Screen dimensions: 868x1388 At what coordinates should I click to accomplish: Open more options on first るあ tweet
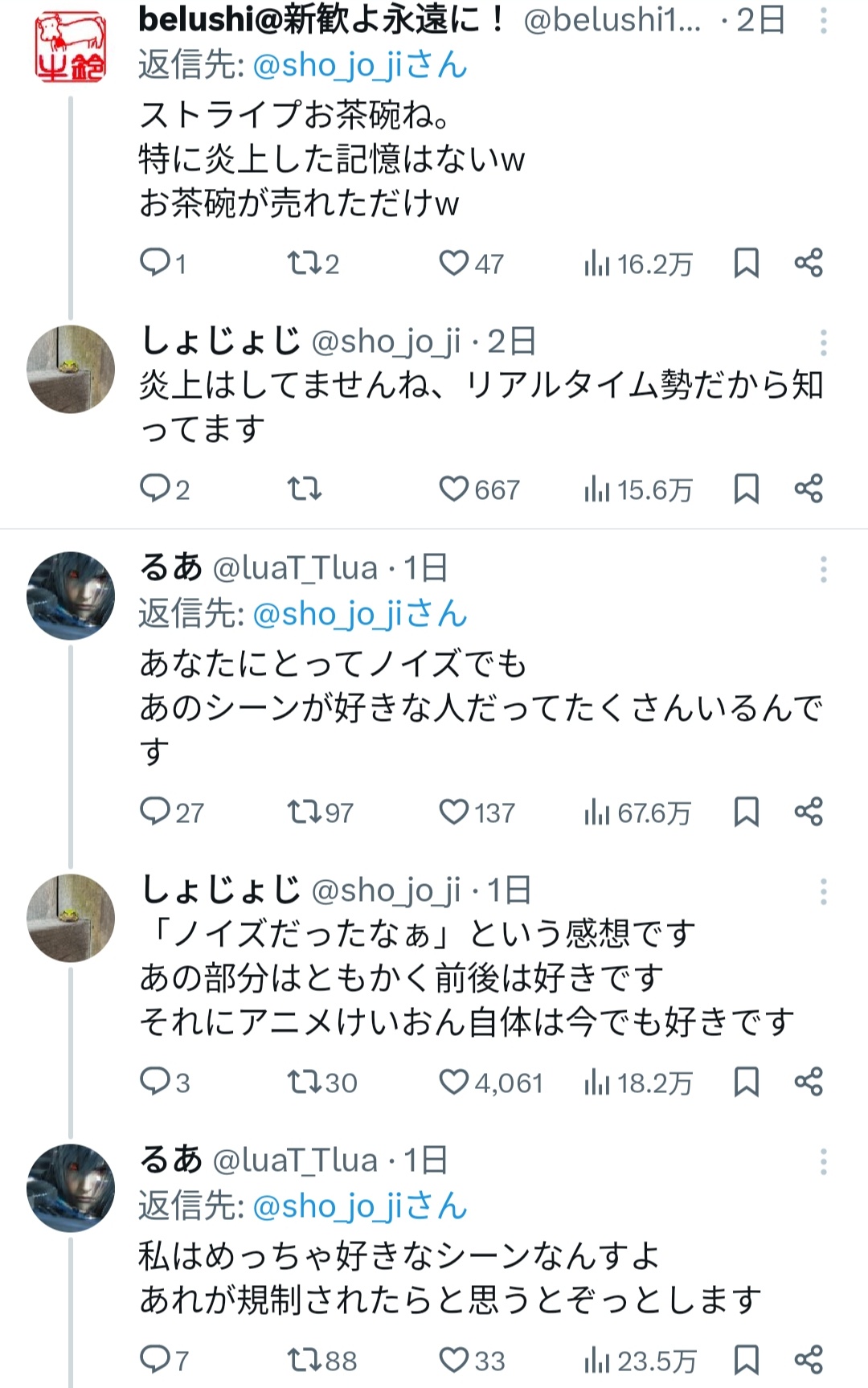point(823,569)
